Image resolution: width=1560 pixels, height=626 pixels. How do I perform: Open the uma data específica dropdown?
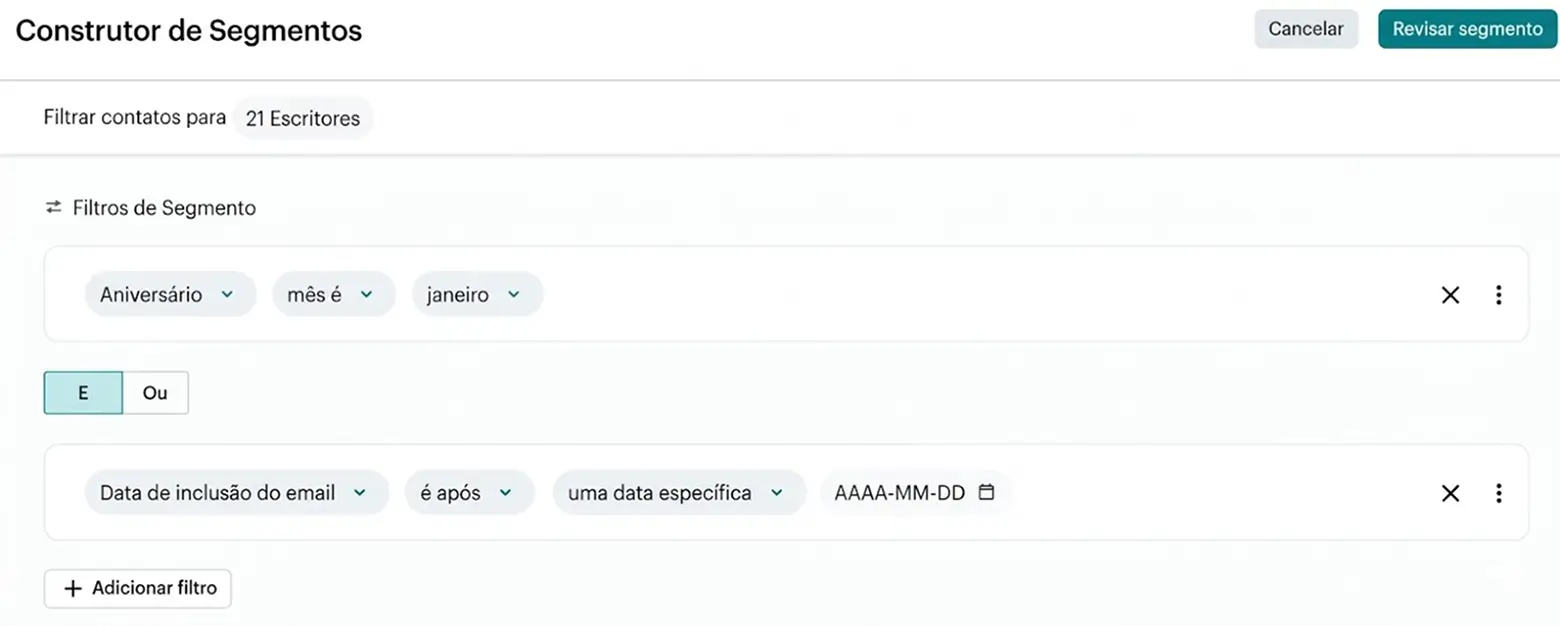[679, 492]
